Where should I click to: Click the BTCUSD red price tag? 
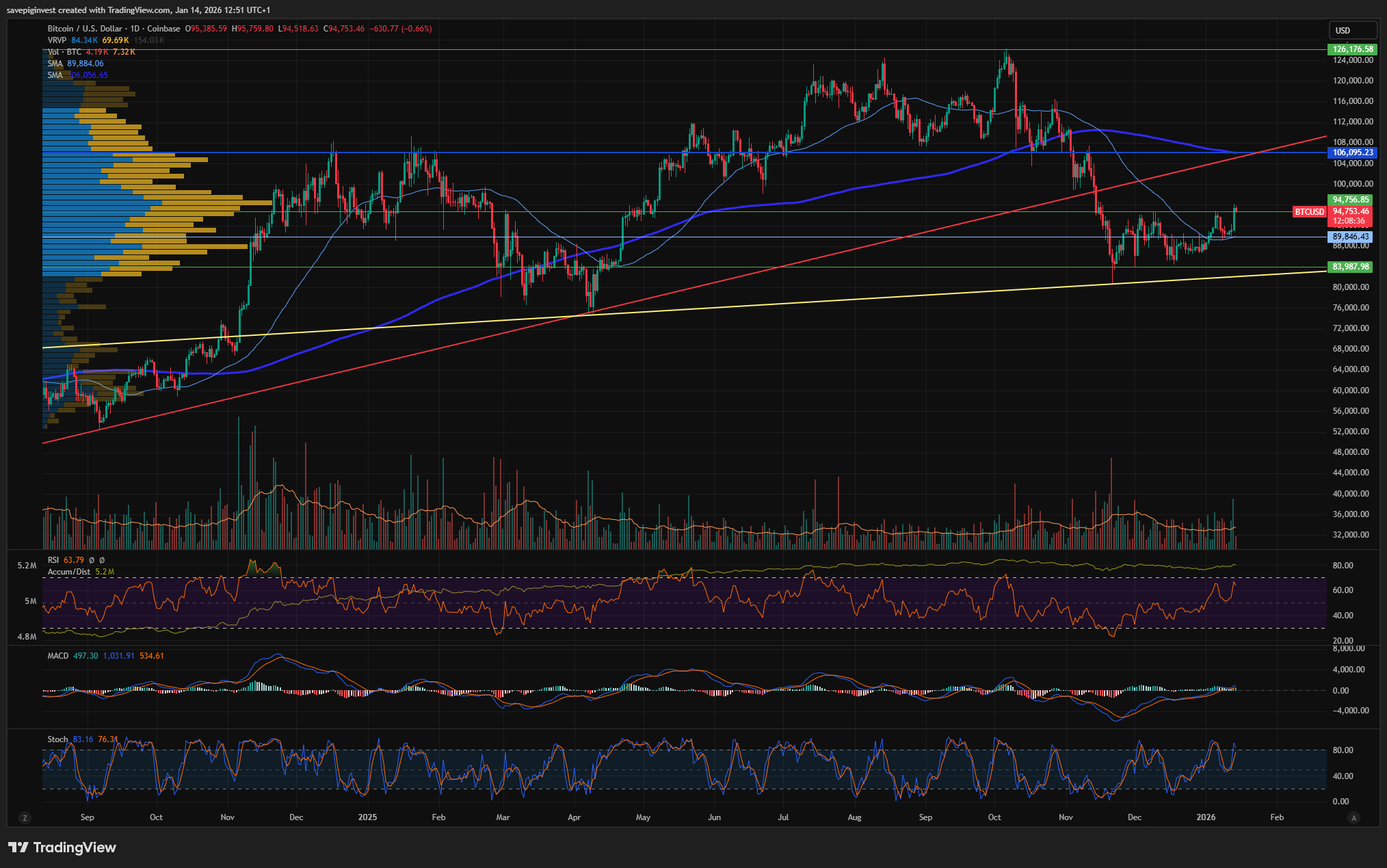tap(1309, 212)
